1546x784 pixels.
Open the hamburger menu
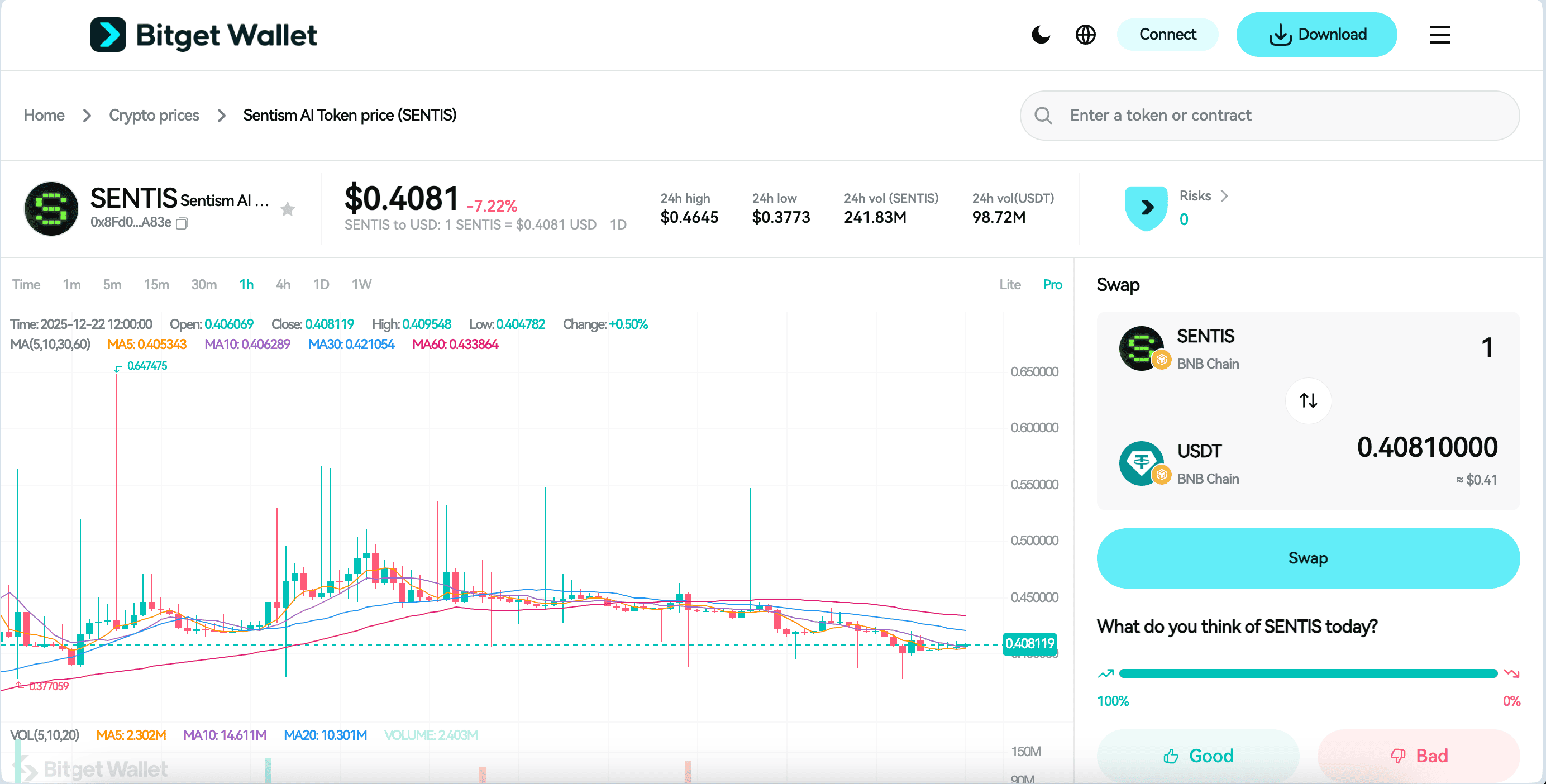pyautogui.click(x=1439, y=35)
